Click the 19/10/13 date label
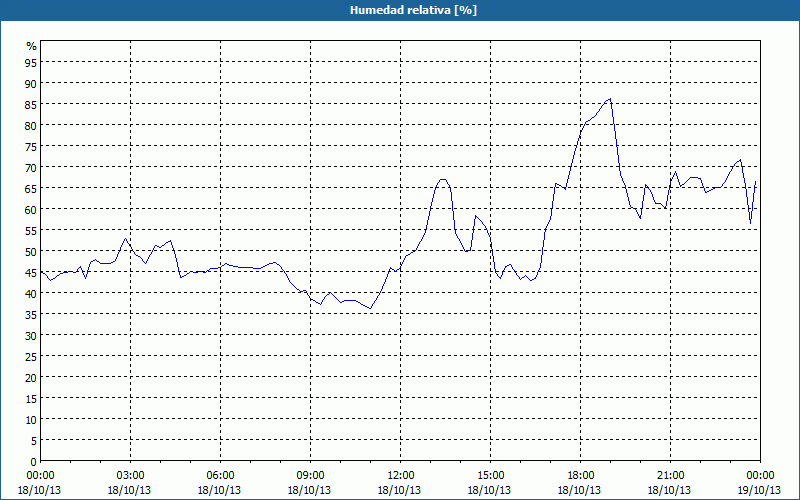The height and width of the screenshot is (500, 800). click(x=759, y=490)
